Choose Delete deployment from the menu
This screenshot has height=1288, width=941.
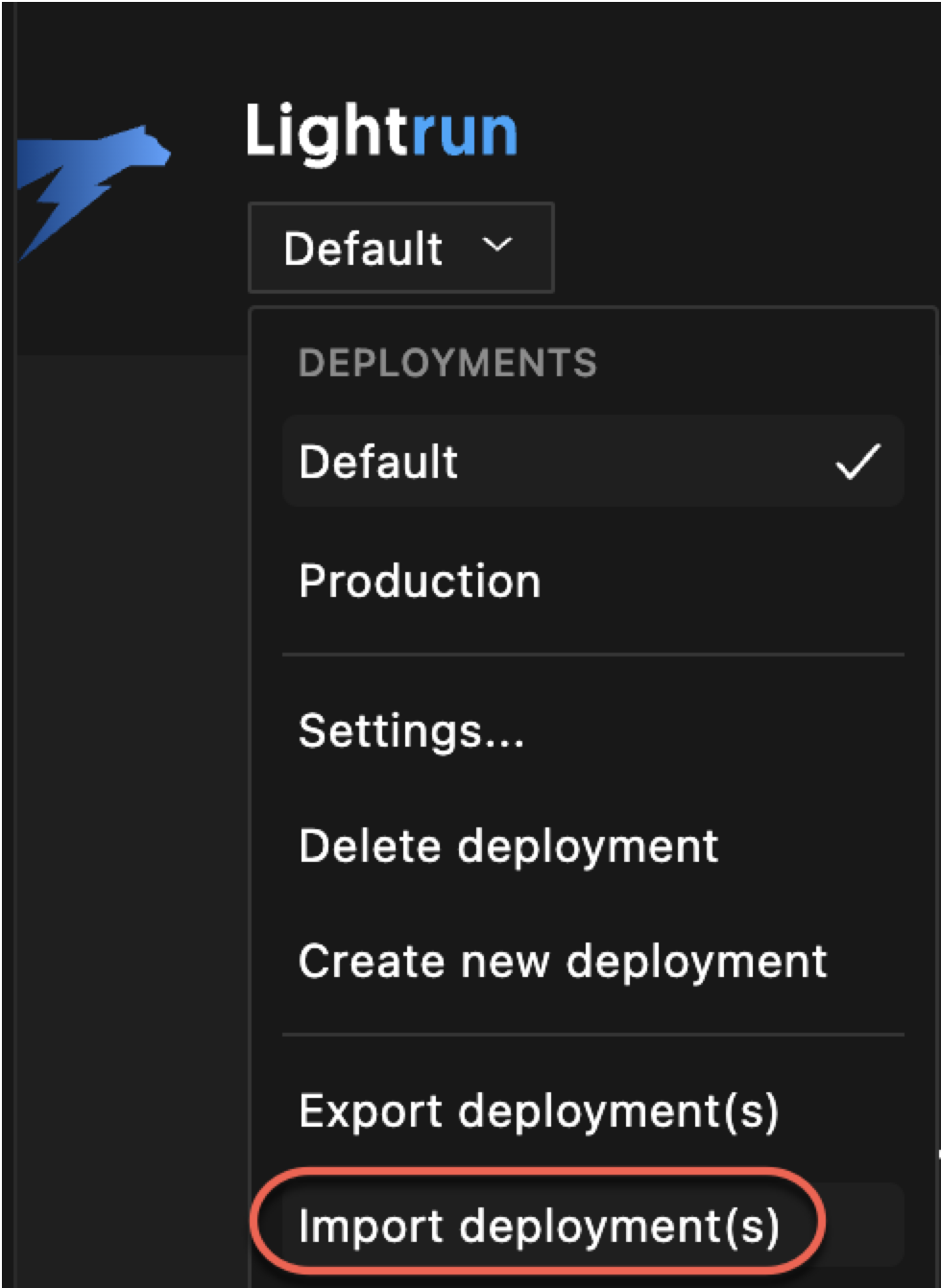[508, 847]
